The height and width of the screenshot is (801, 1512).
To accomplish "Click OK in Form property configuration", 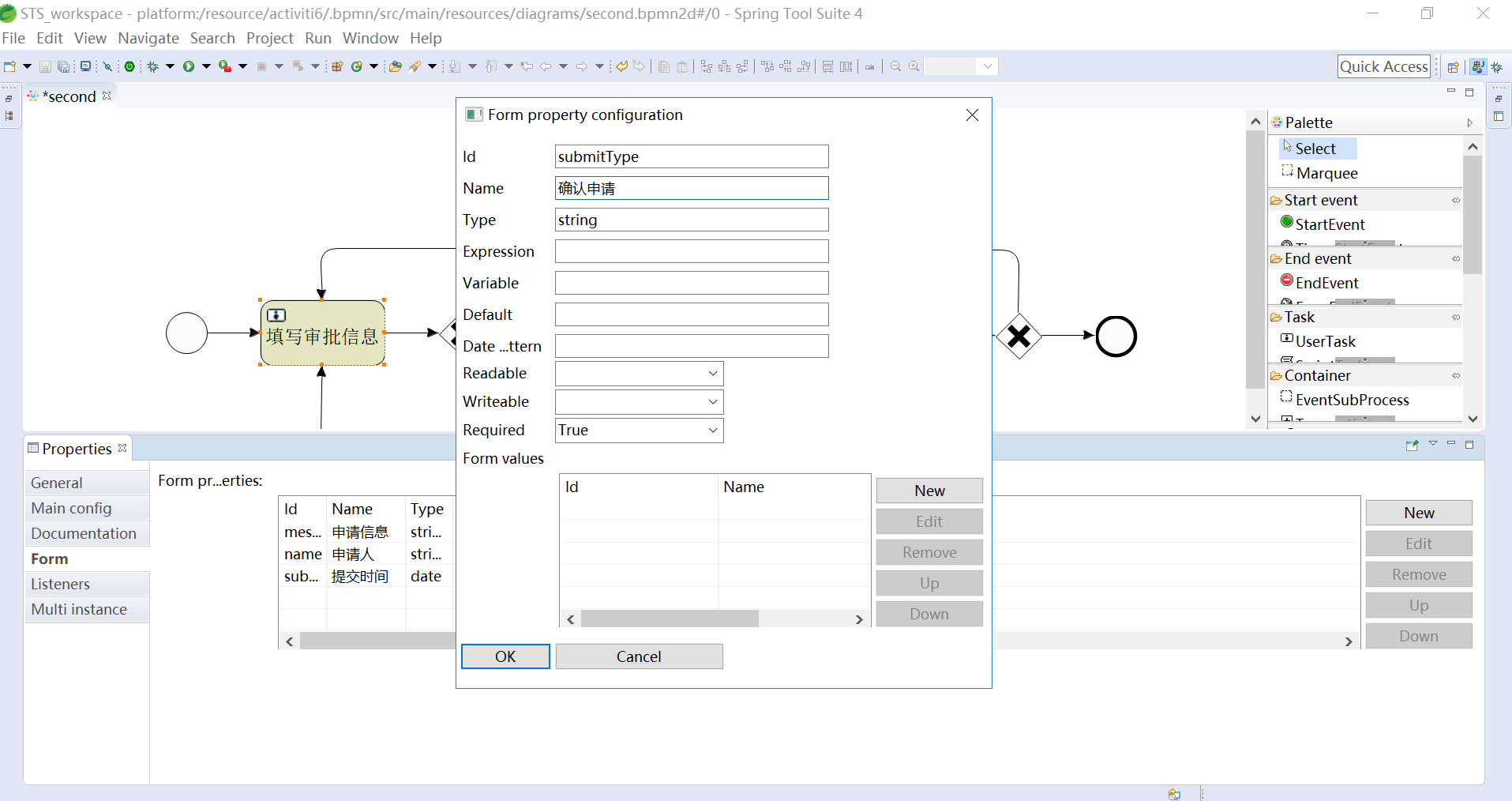I will [x=505, y=656].
